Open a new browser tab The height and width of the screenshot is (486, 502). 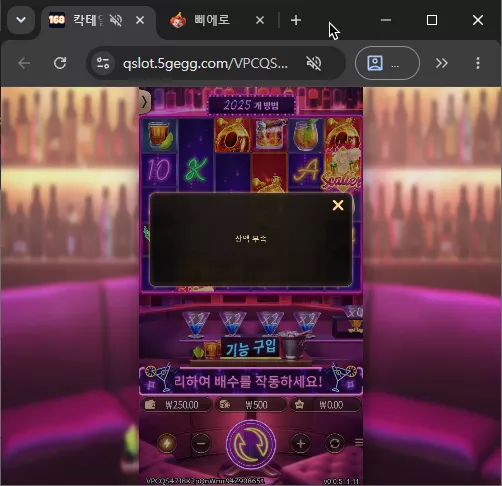pos(296,20)
